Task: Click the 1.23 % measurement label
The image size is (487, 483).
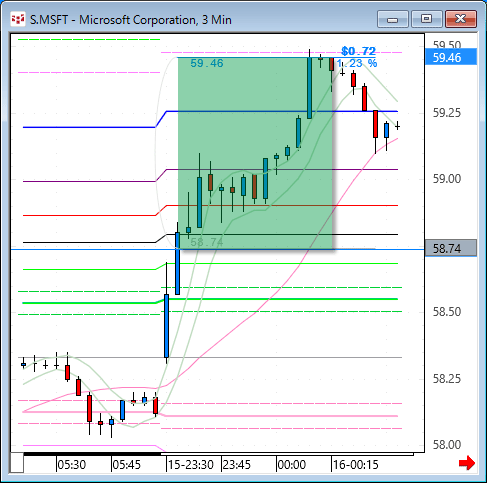Action: pos(357,63)
